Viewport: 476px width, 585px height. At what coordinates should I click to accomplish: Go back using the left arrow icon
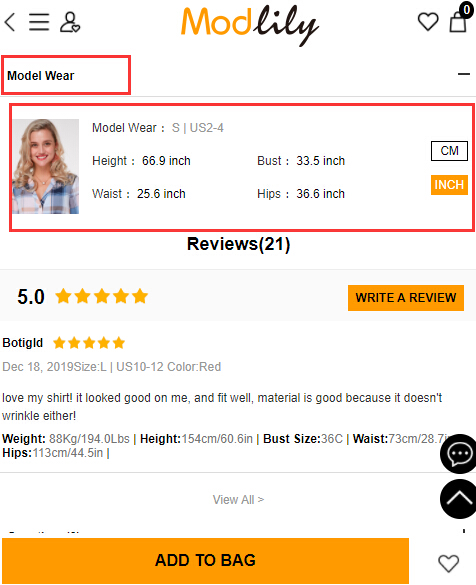10,22
